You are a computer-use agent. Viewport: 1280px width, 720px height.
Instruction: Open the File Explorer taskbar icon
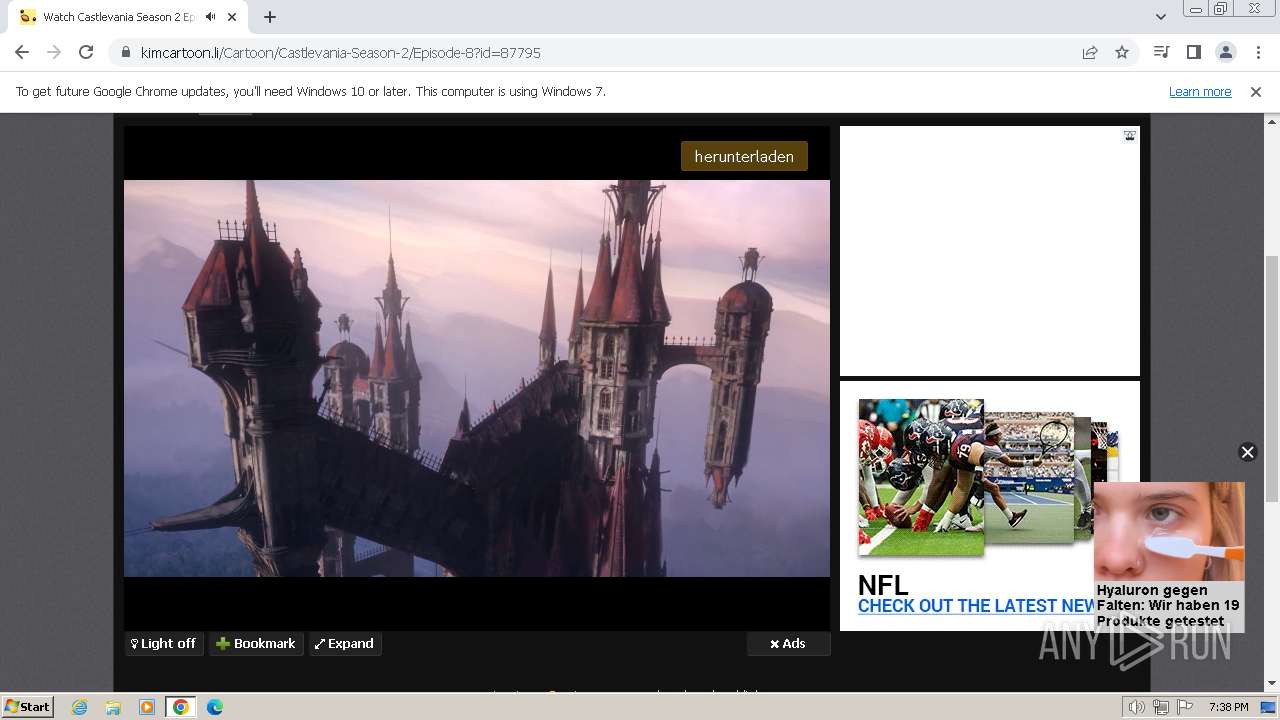pos(113,707)
